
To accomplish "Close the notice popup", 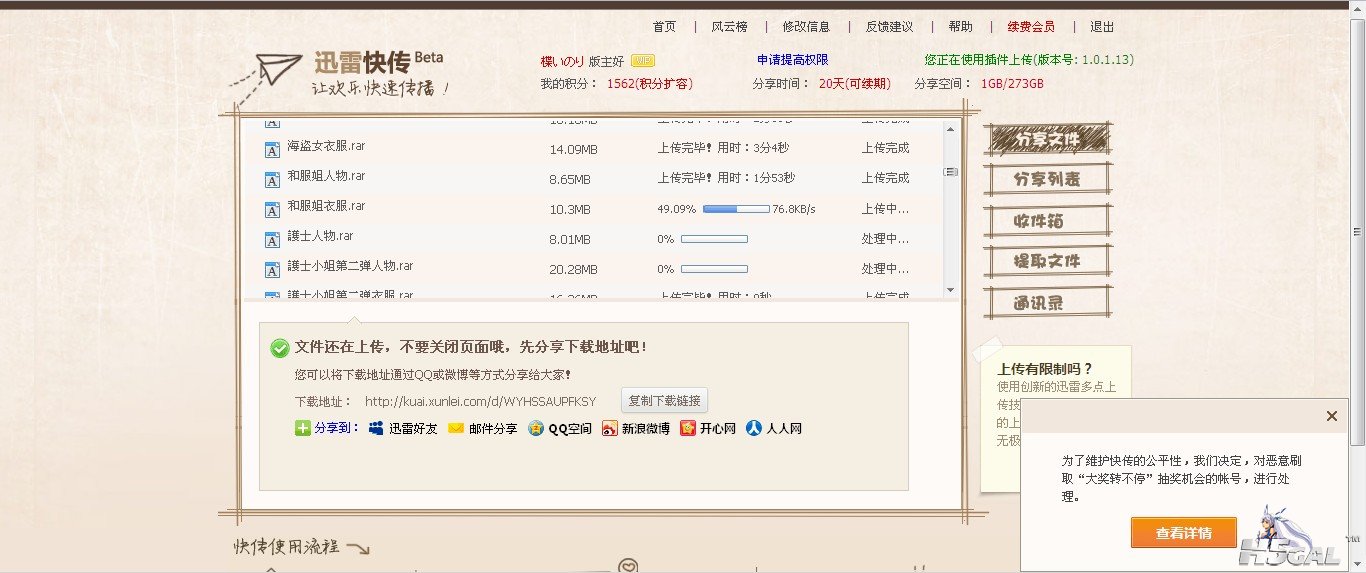I will point(1331,416).
